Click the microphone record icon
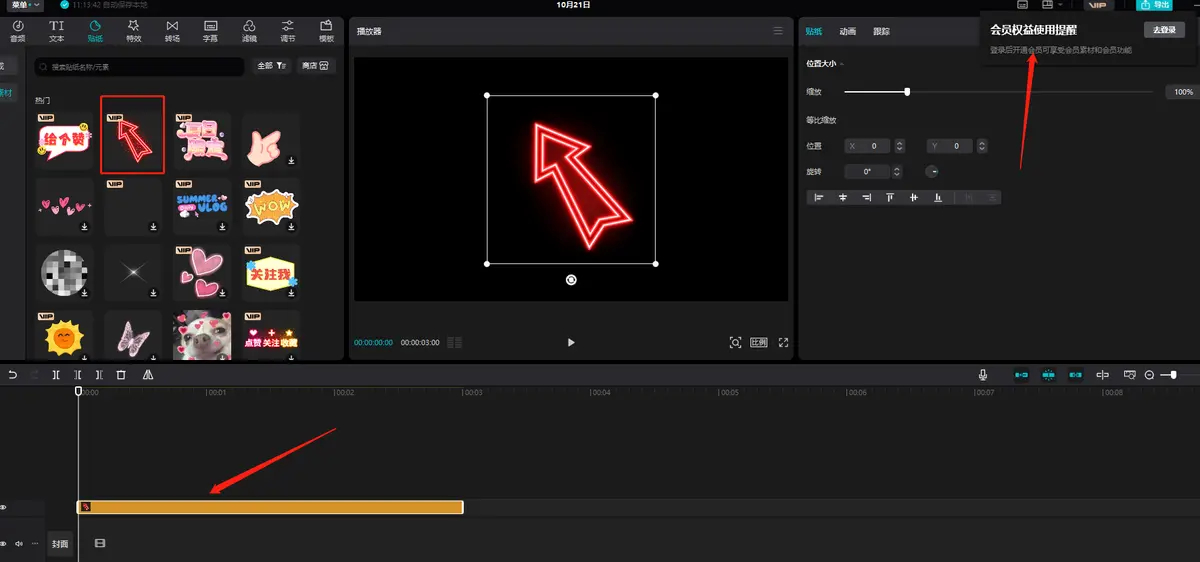This screenshot has width=1200, height=562. coord(983,375)
